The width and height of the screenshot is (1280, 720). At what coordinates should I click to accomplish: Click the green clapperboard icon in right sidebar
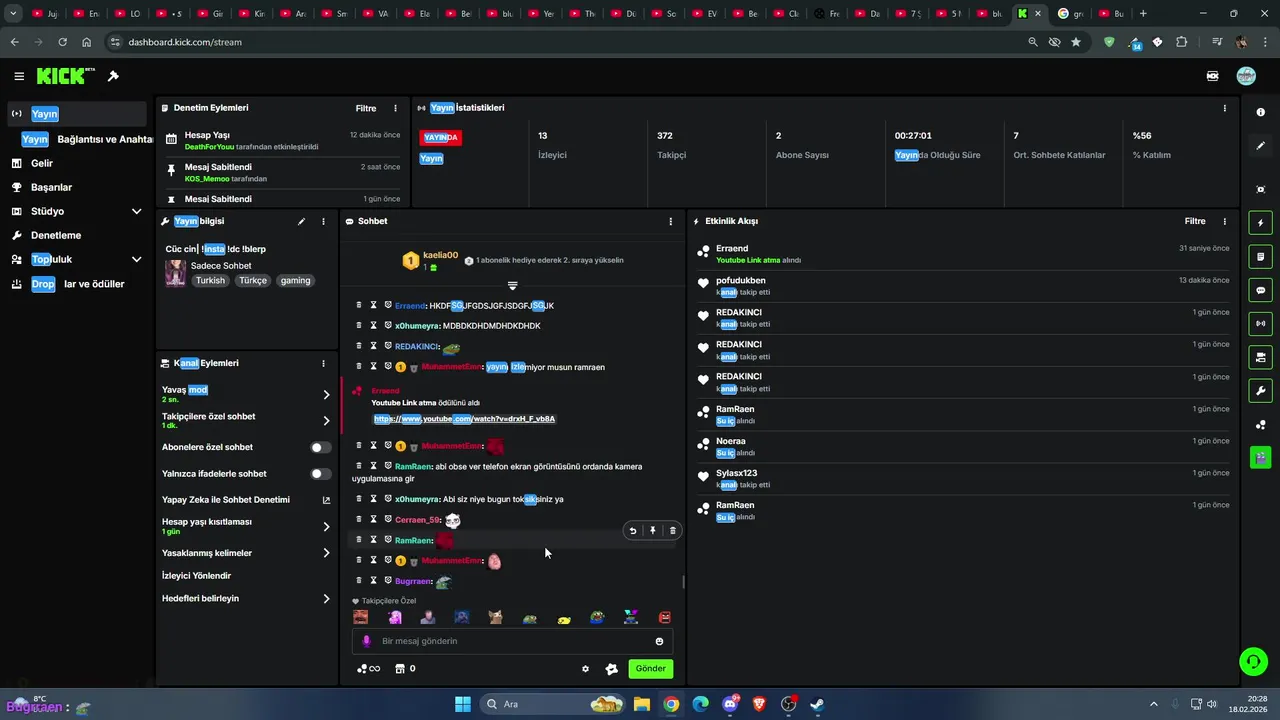(x=1260, y=457)
